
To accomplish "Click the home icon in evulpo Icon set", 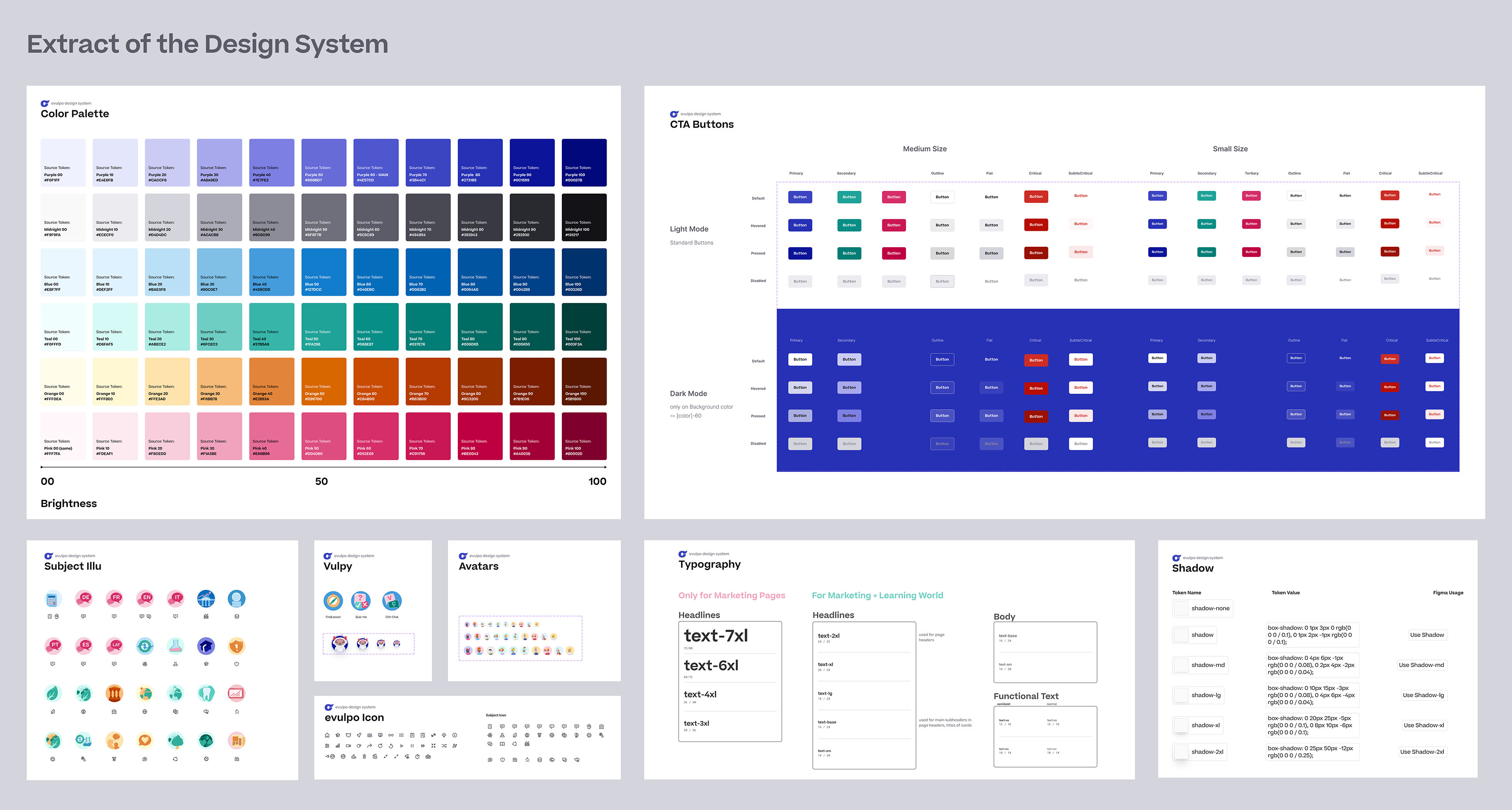I will 327,735.
